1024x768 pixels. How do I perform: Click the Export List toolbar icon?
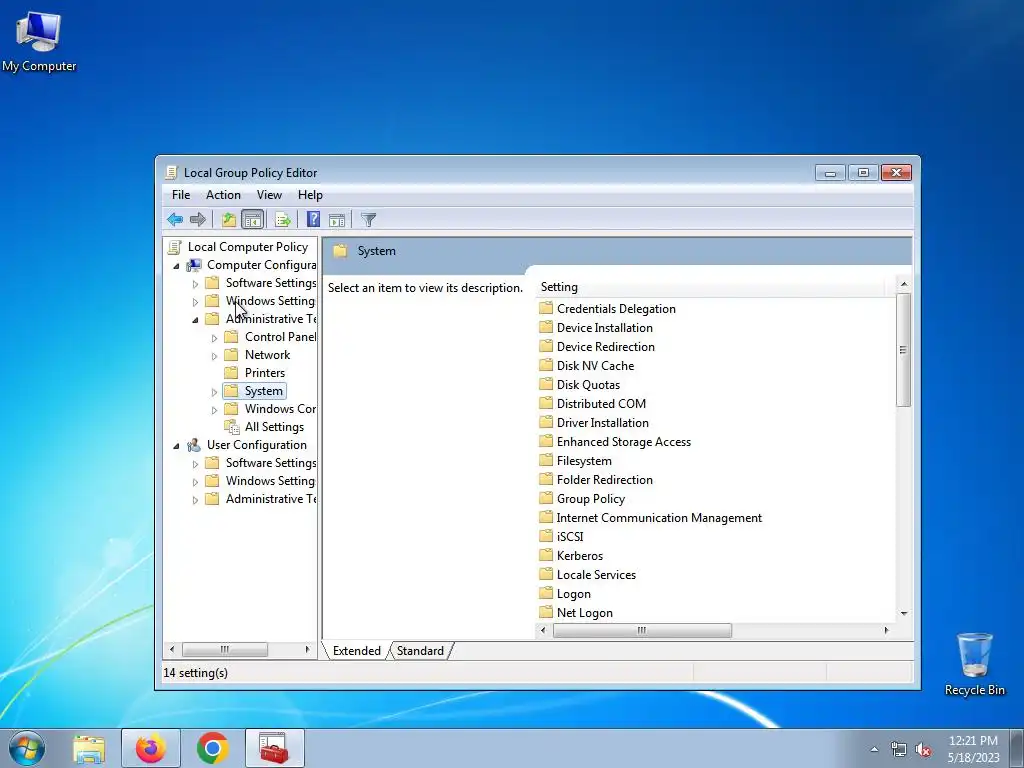(283, 219)
